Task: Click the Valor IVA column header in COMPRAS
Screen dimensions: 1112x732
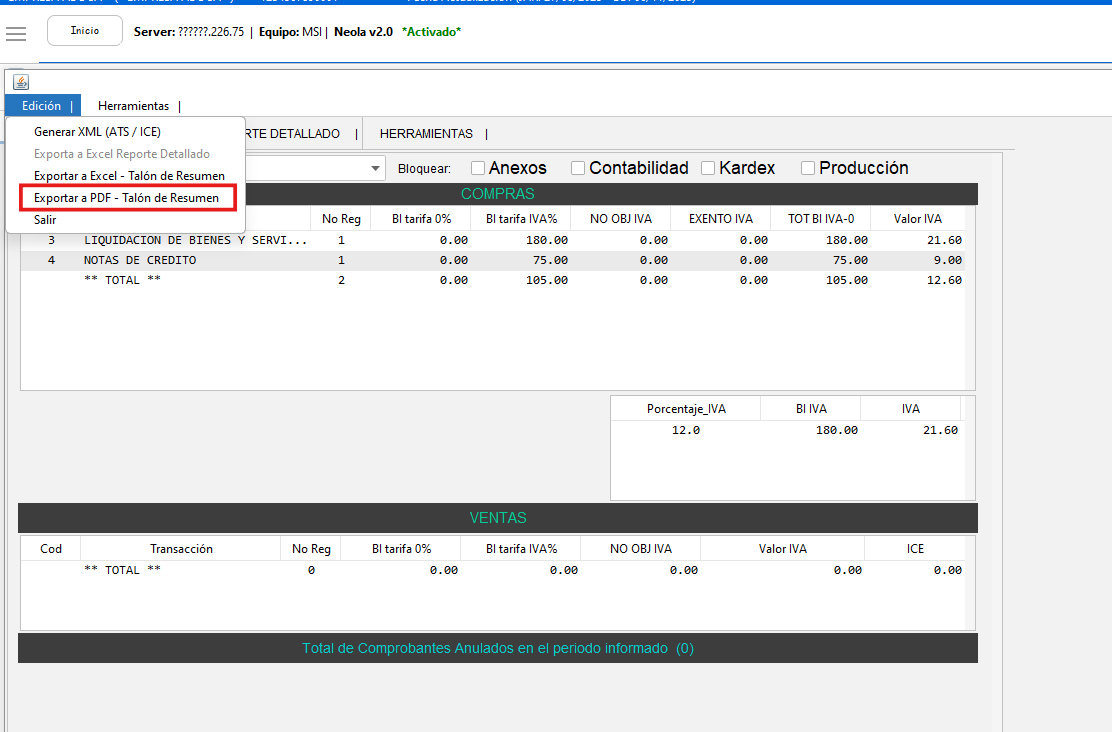Action: pos(917,219)
